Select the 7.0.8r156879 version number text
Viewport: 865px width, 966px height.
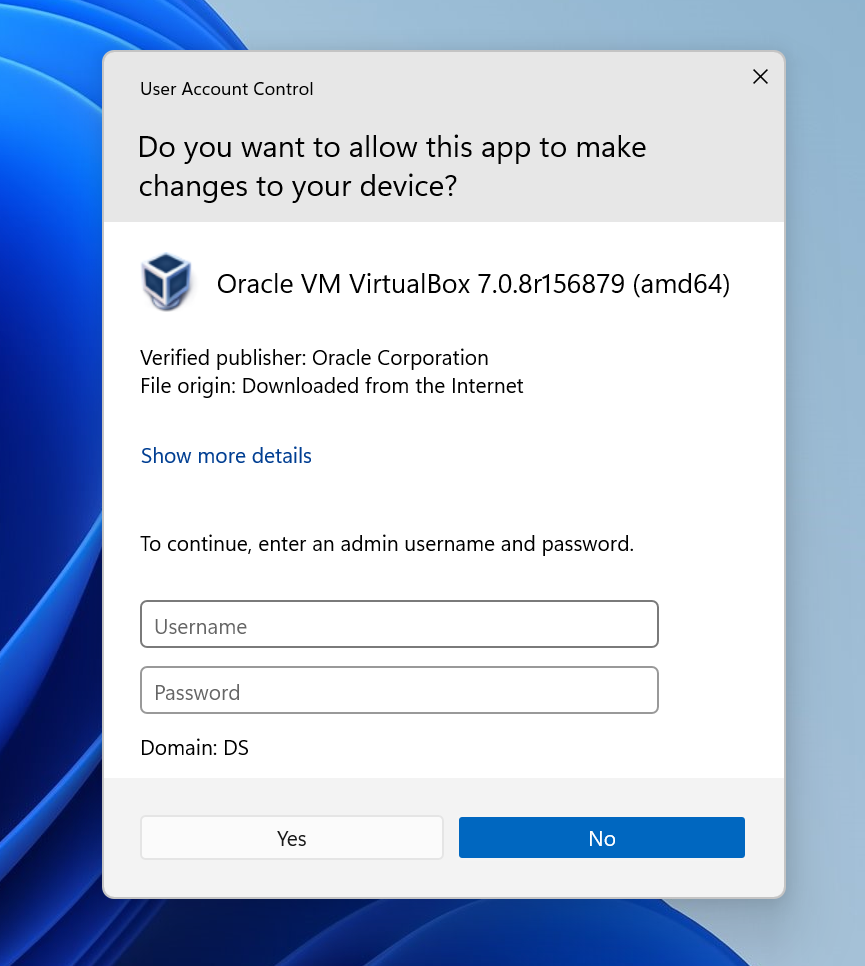[551, 285]
